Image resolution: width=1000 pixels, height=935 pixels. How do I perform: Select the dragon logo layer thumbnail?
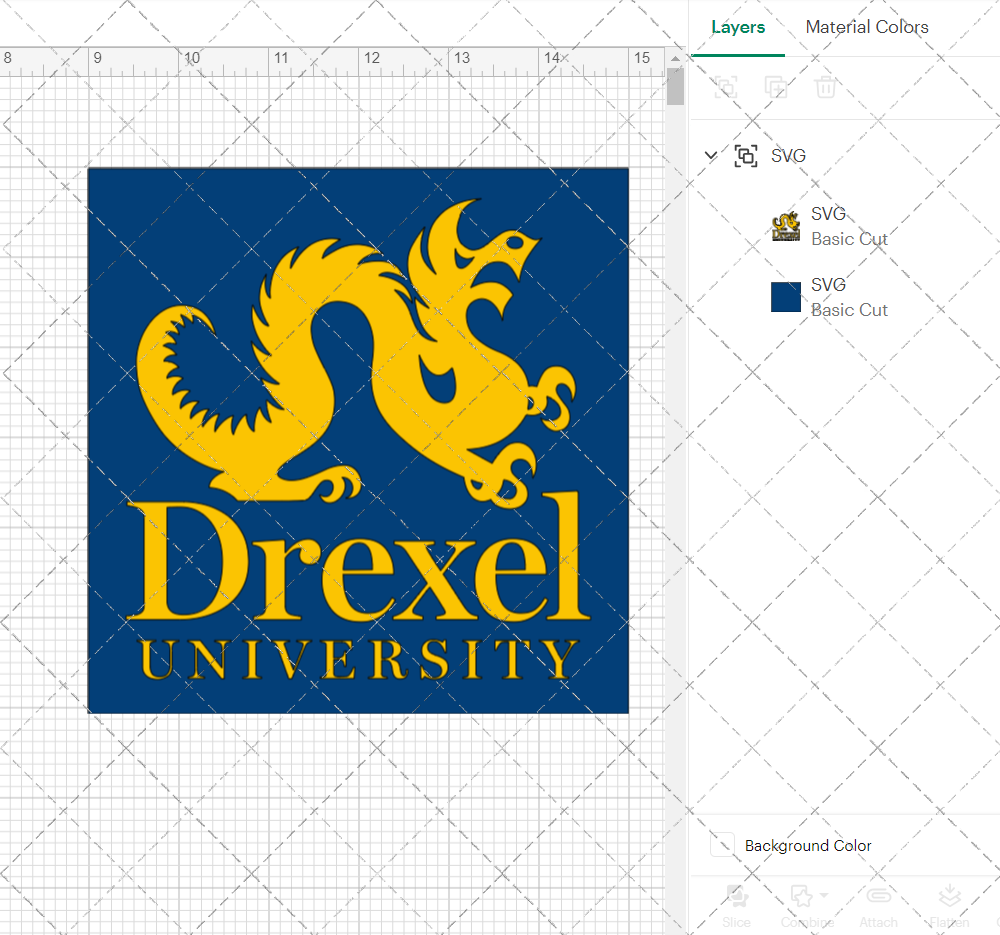786,226
